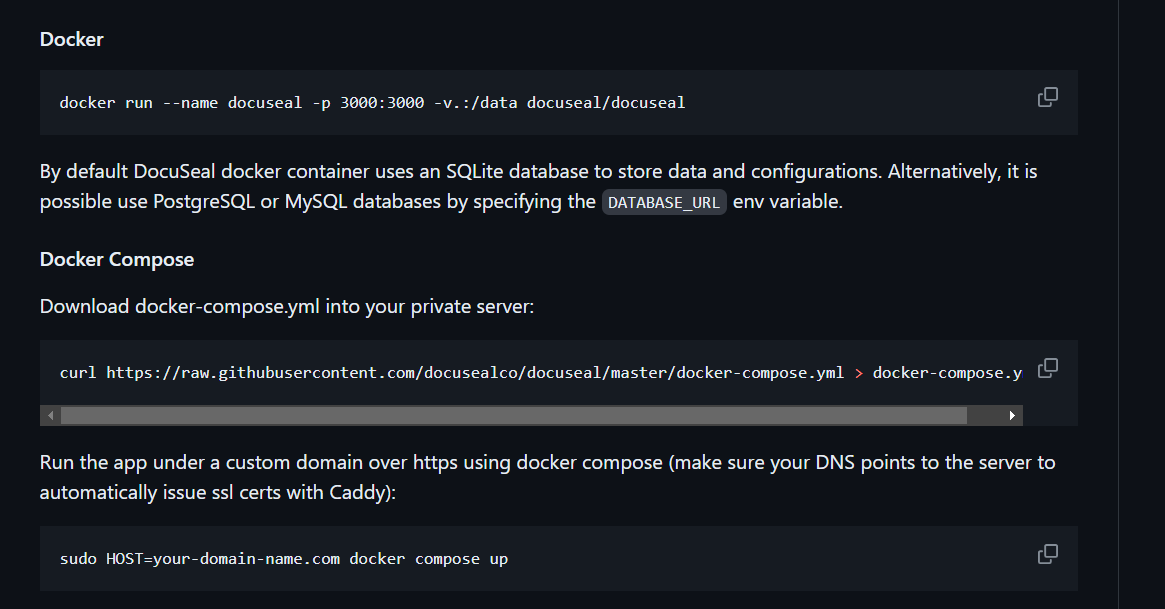
Task: Click "docker compose up" in the last command
Action: click(428, 558)
